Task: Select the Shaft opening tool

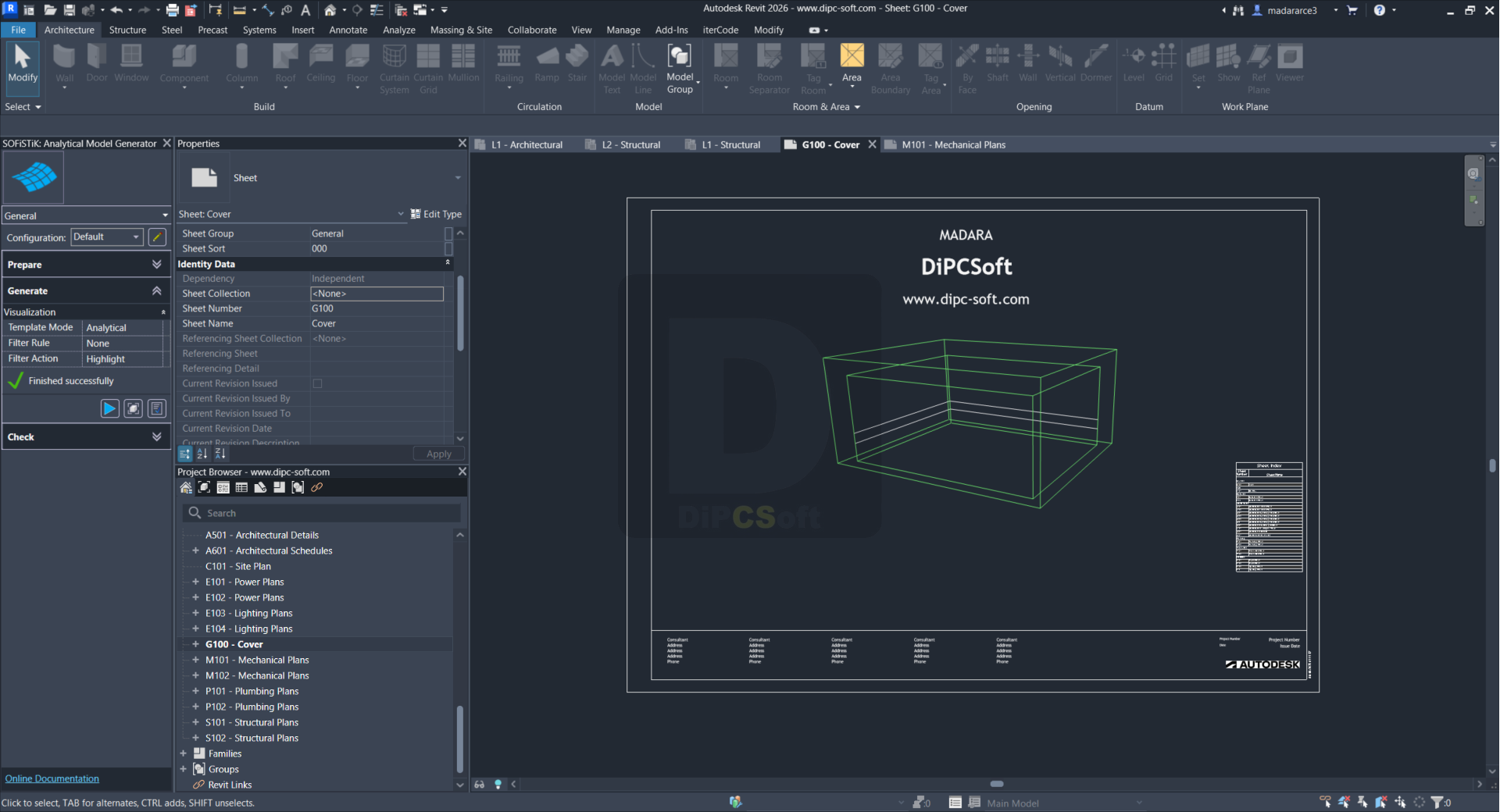Action: (998, 63)
